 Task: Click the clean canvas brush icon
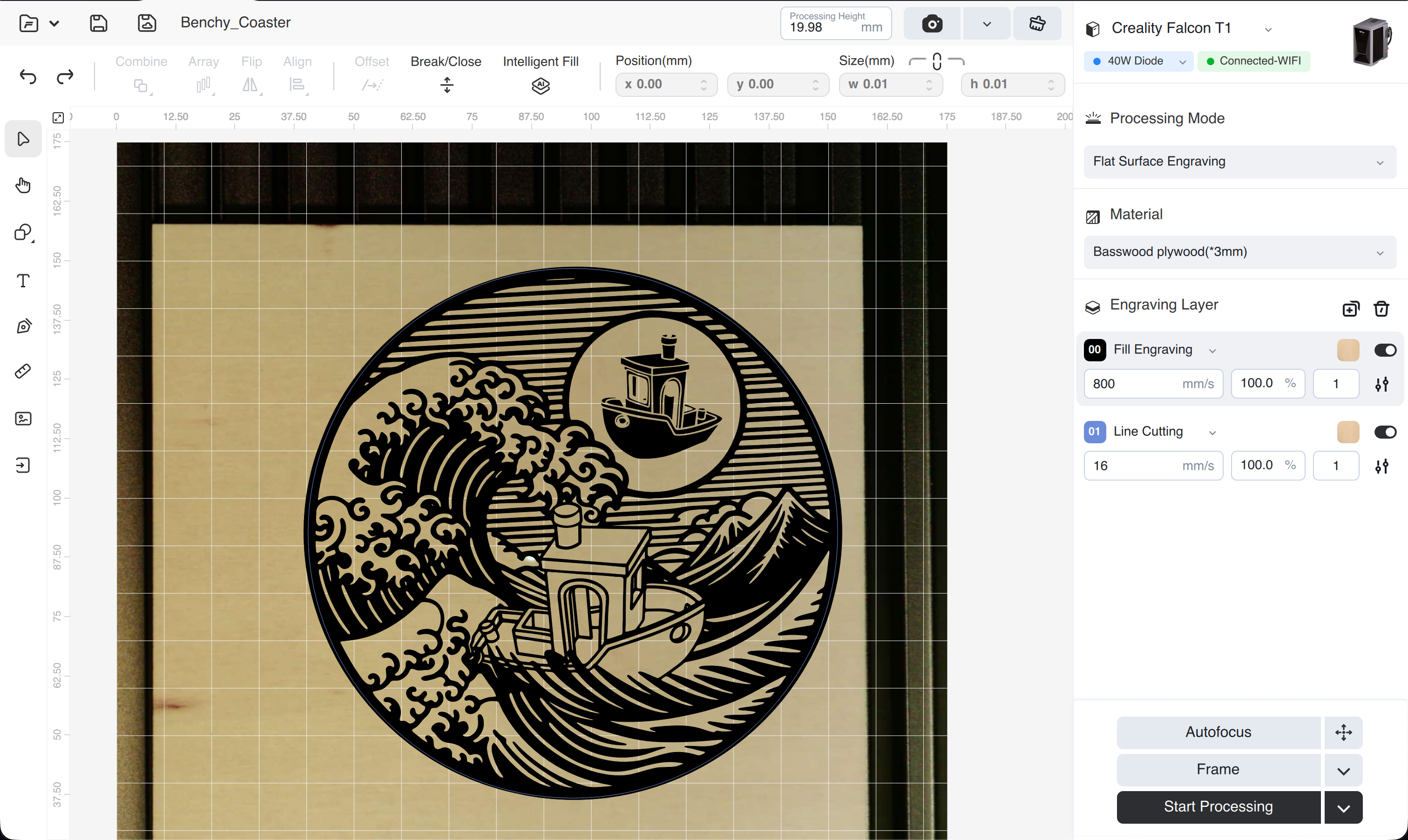point(1037,24)
